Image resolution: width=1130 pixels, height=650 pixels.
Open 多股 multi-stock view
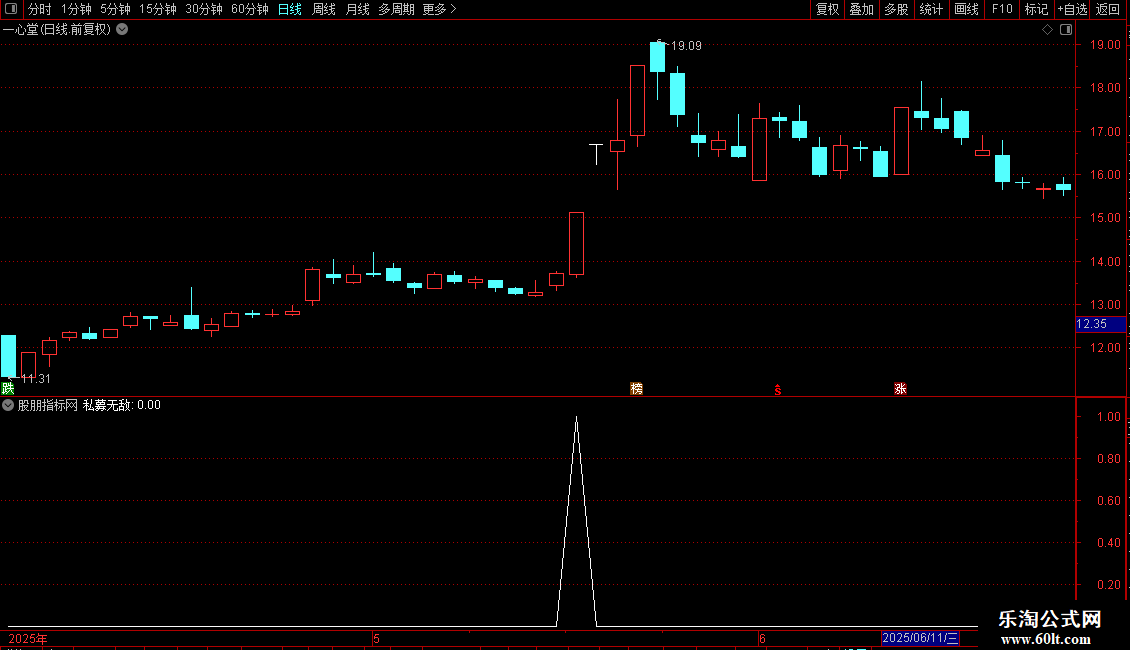896,9
